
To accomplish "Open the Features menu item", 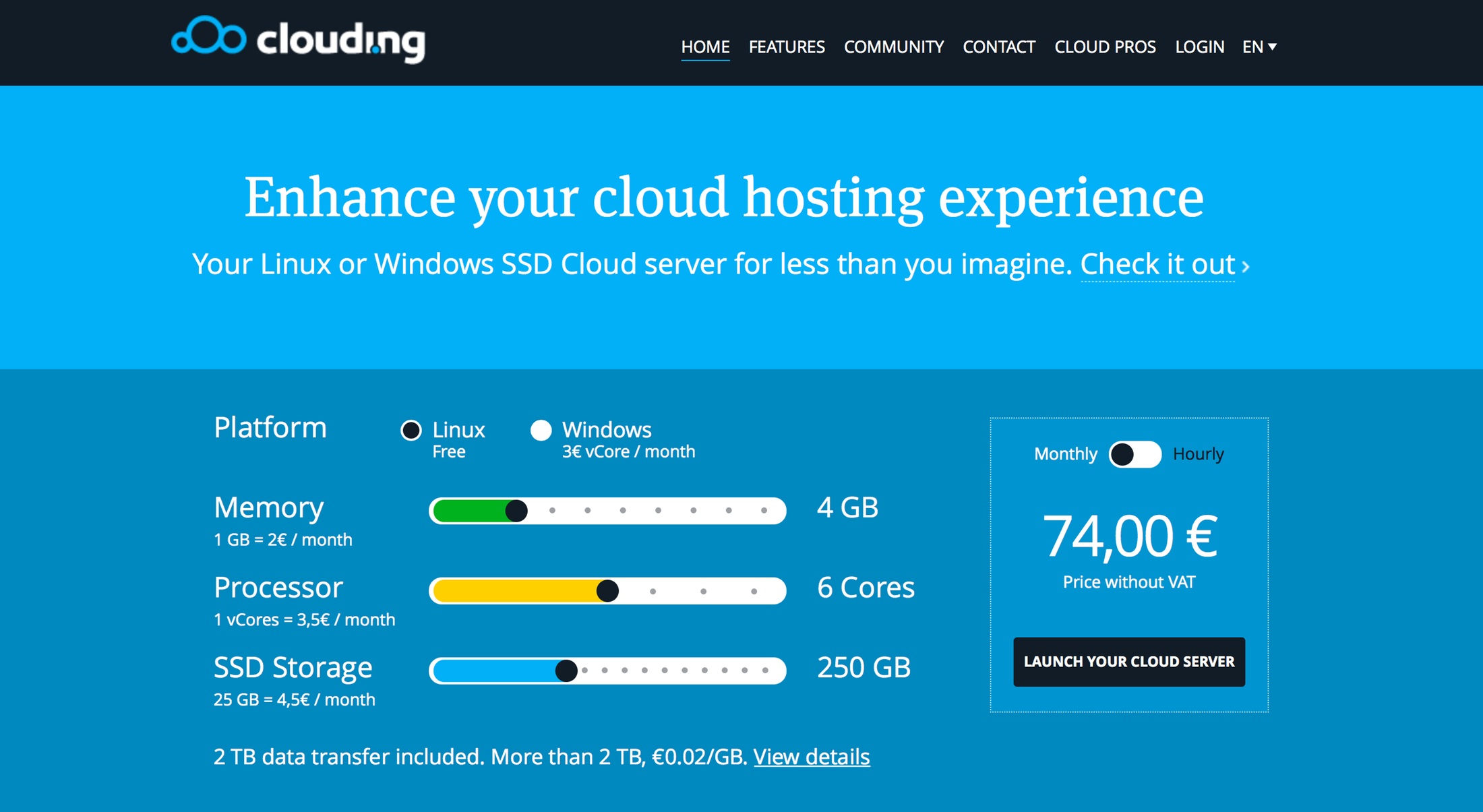I will pos(787,46).
